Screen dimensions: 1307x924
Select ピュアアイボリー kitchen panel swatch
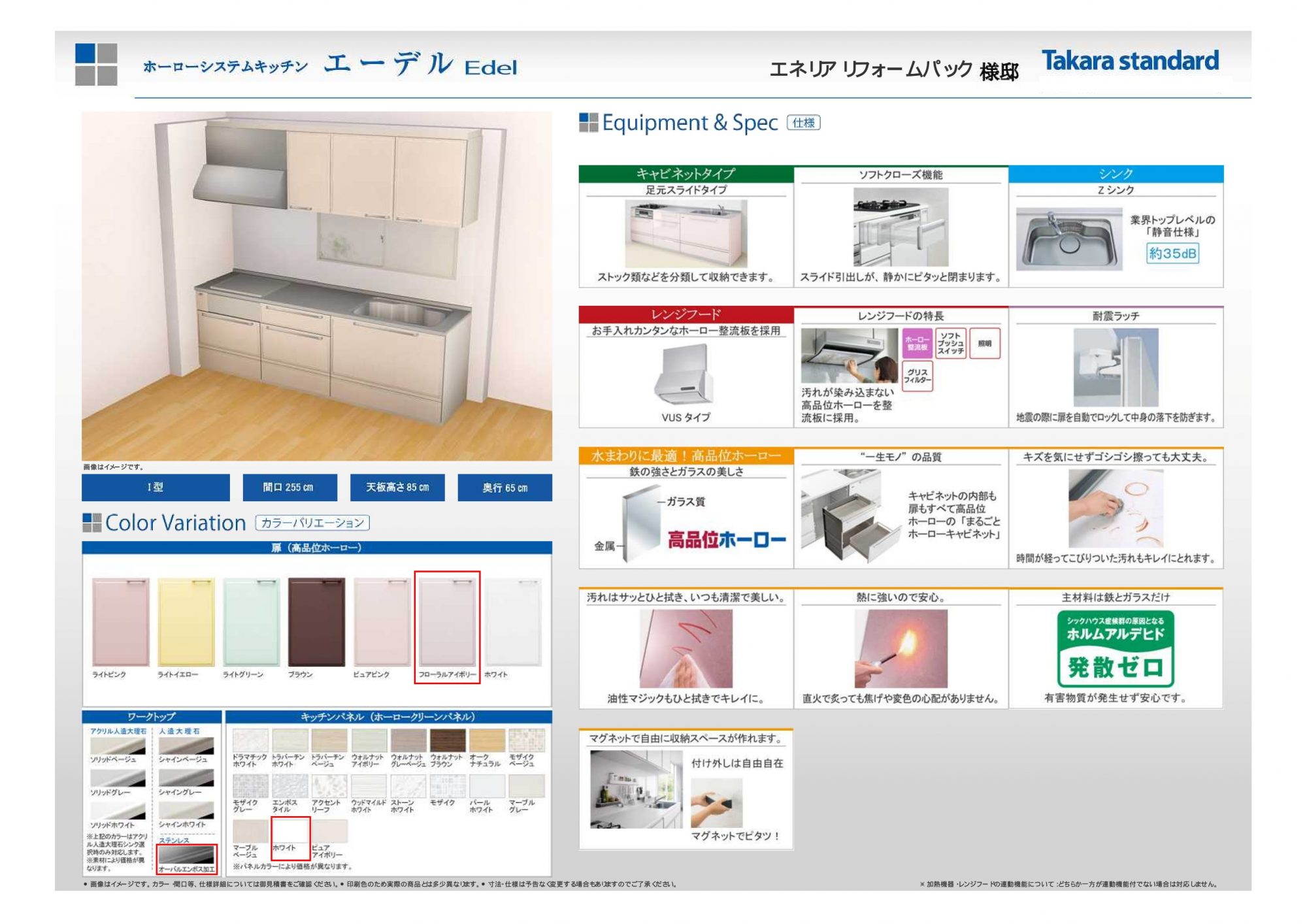click(329, 831)
